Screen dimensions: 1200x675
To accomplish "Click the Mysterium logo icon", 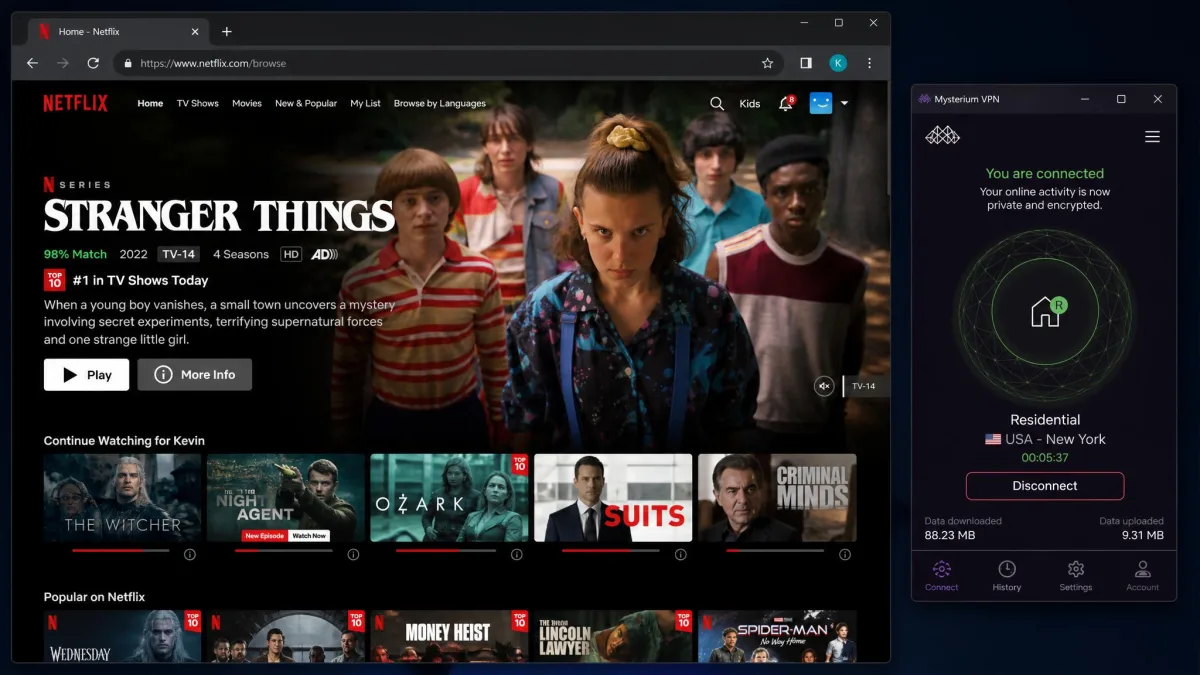I will pyautogui.click(x=942, y=135).
